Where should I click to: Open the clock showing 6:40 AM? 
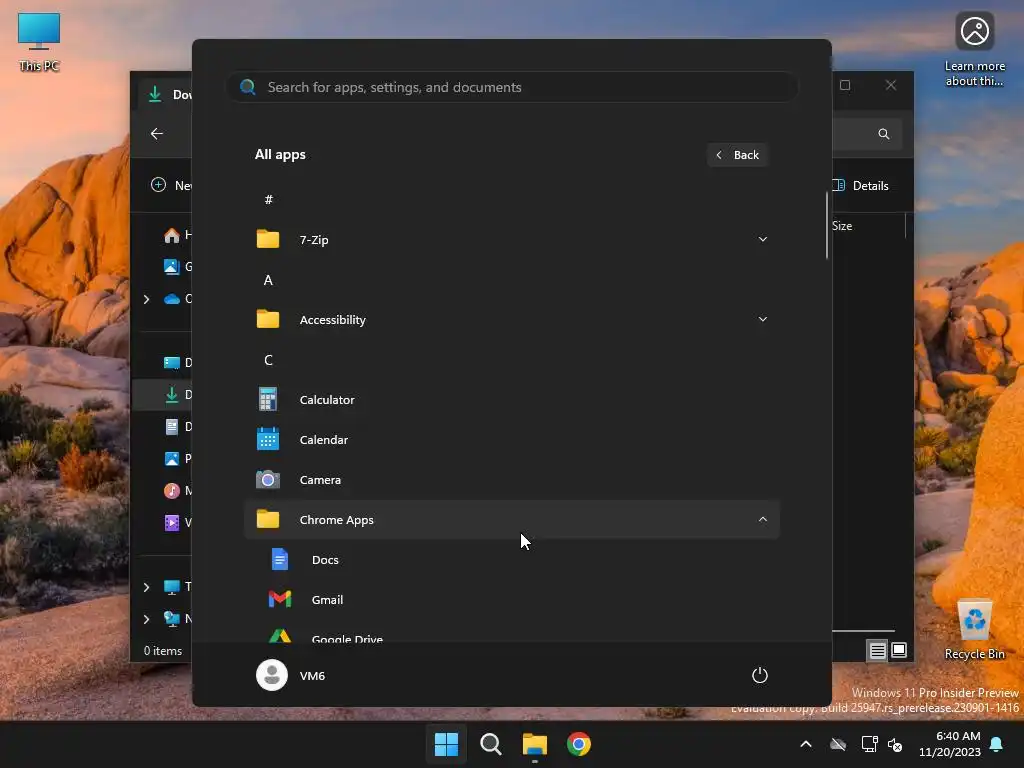click(950, 744)
